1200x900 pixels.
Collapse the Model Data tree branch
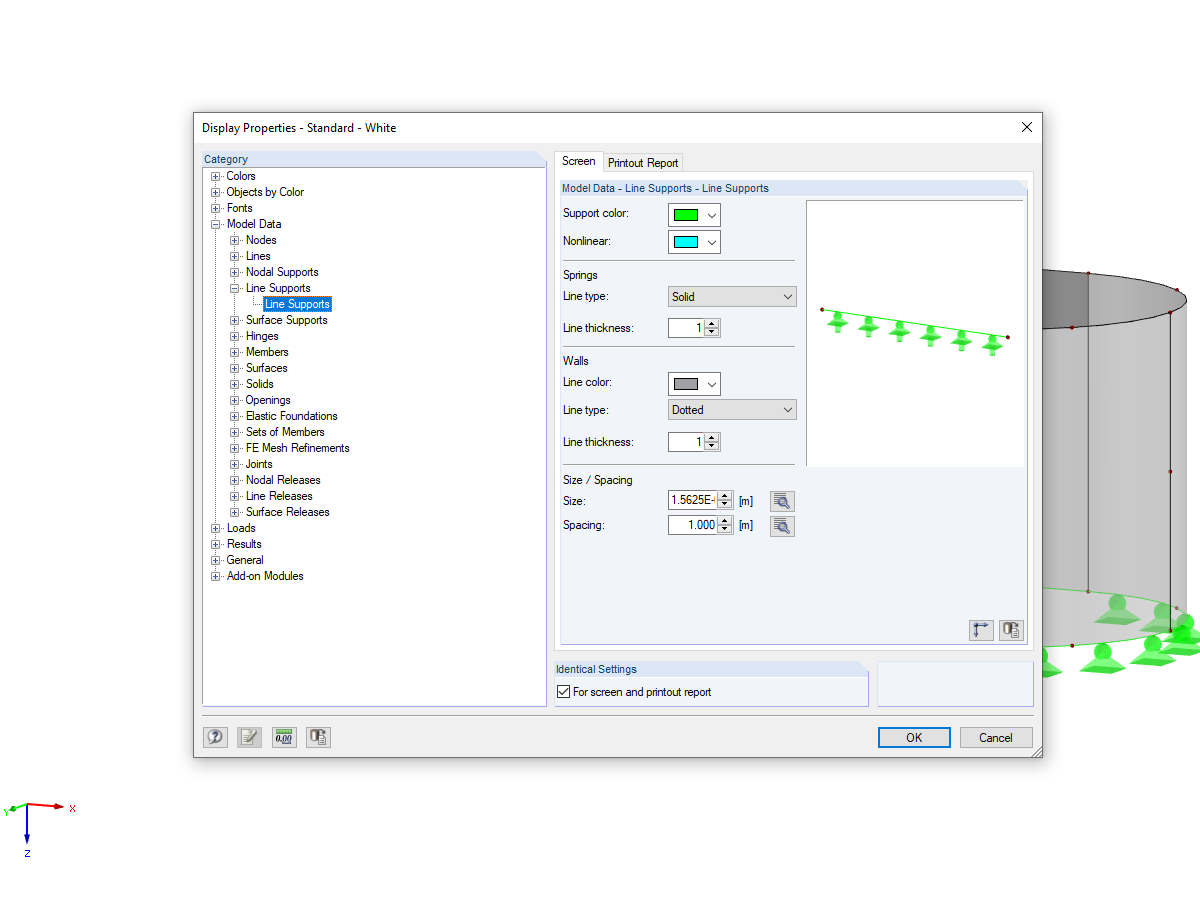click(x=215, y=224)
